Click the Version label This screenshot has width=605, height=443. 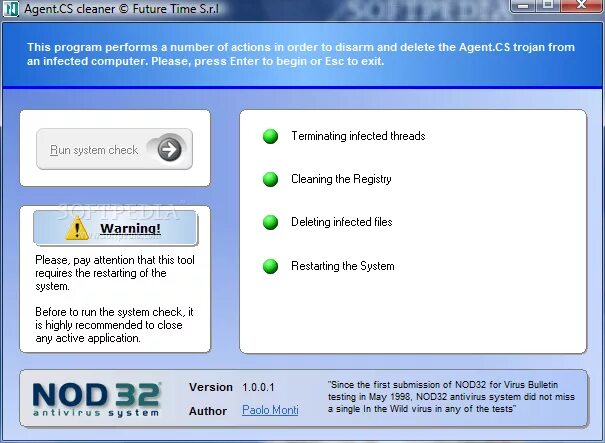pos(211,387)
